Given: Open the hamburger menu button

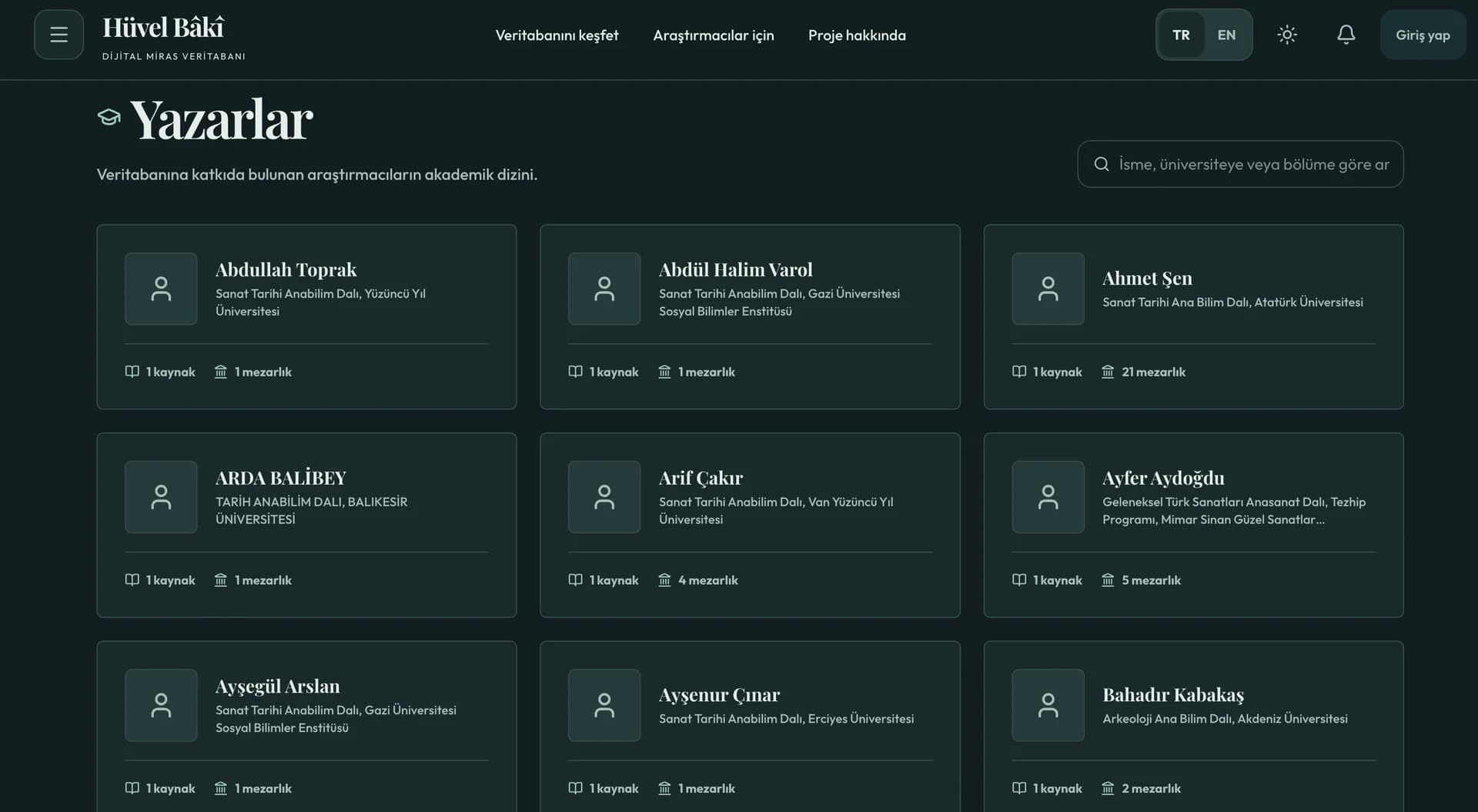Looking at the screenshot, I should (x=59, y=35).
